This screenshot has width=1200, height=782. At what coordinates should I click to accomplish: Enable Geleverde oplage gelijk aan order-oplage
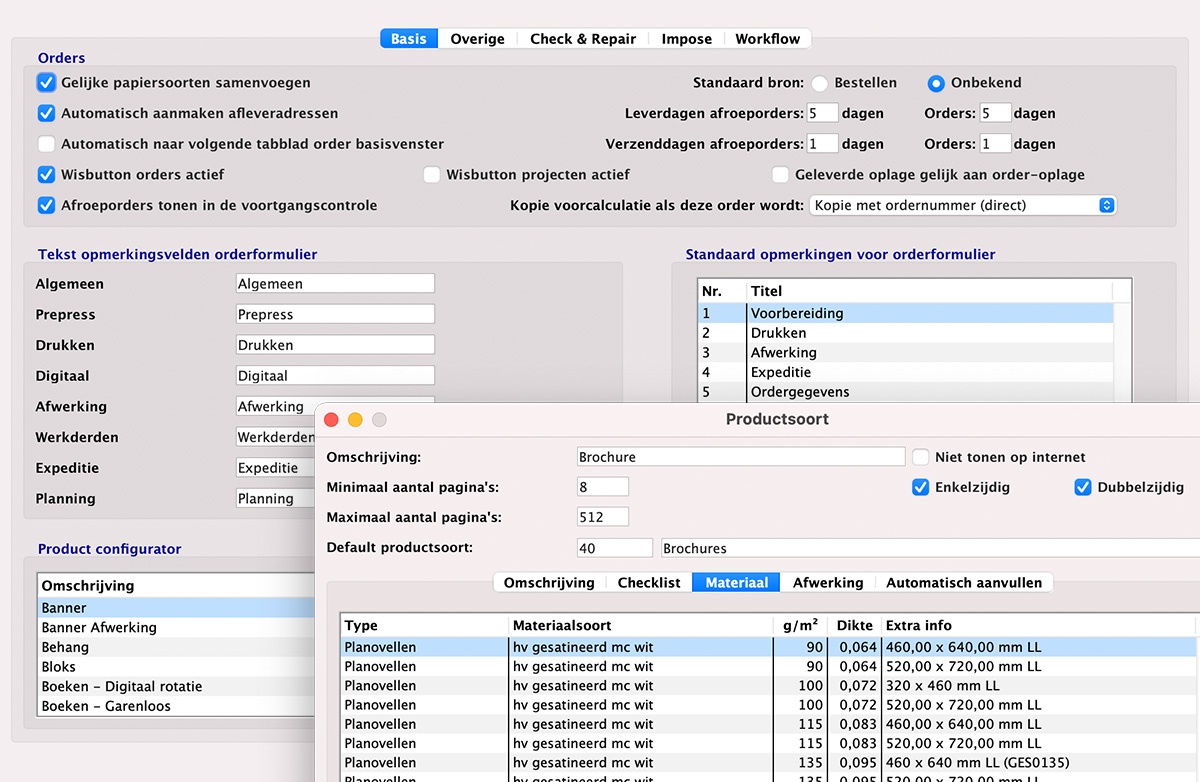[780, 174]
